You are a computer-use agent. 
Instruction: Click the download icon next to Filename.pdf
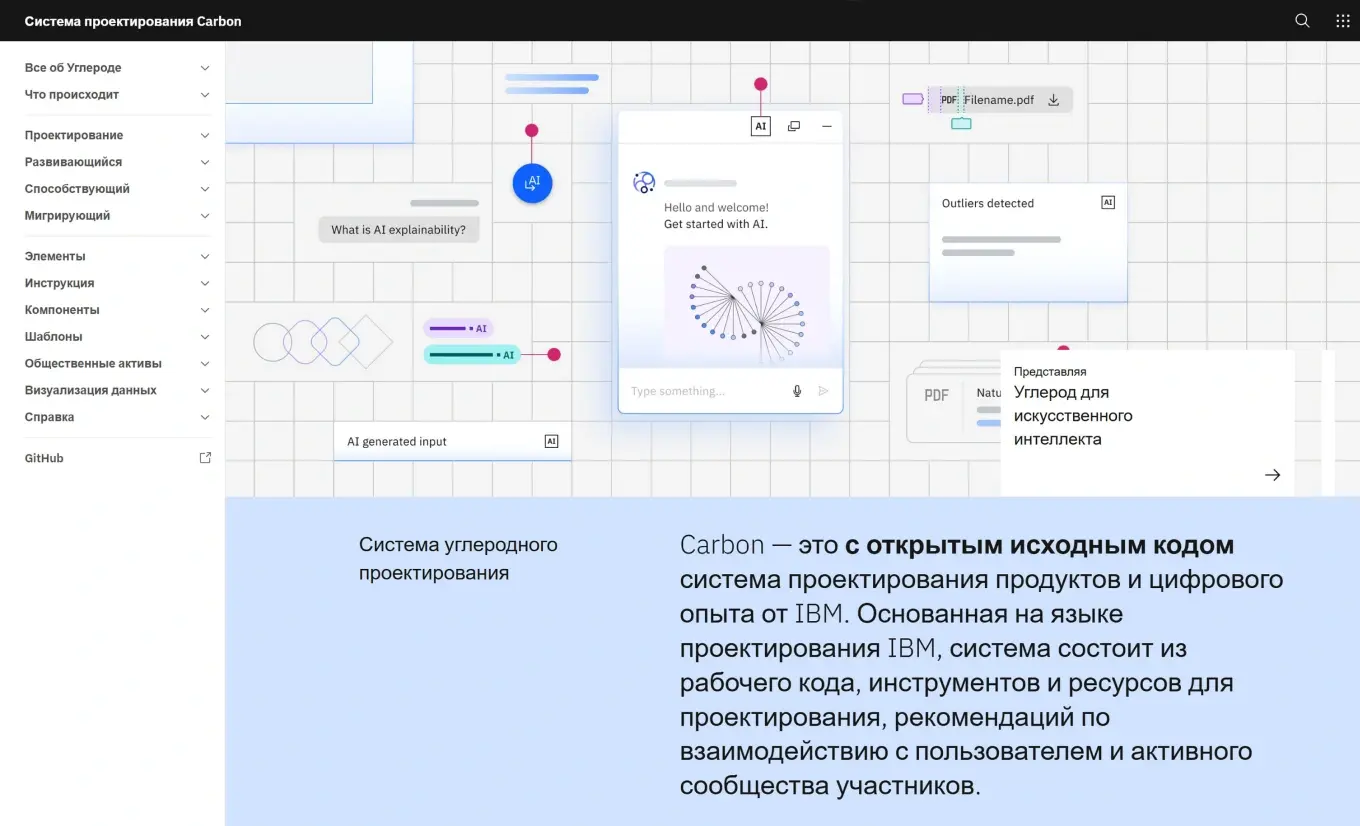pos(1053,100)
